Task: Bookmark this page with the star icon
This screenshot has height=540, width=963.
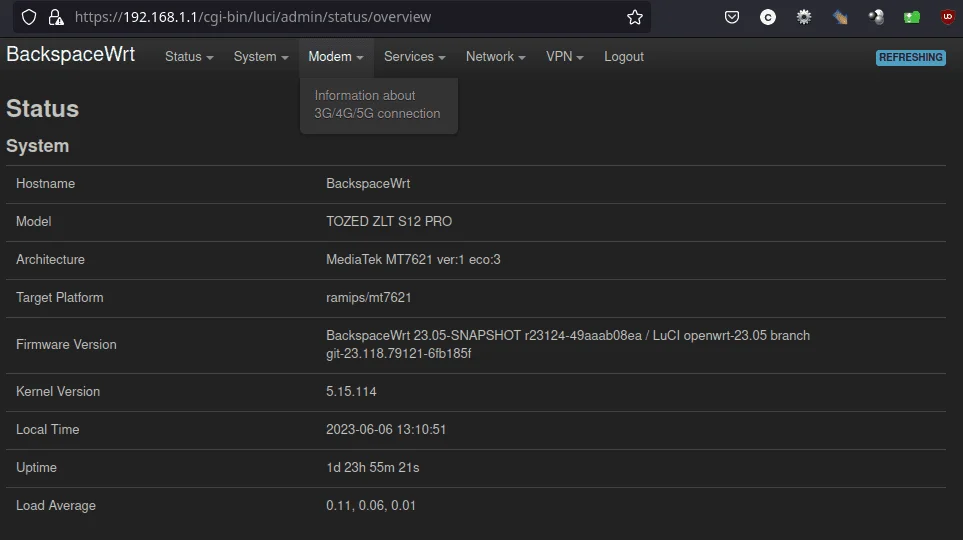Action: coord(634,17)
